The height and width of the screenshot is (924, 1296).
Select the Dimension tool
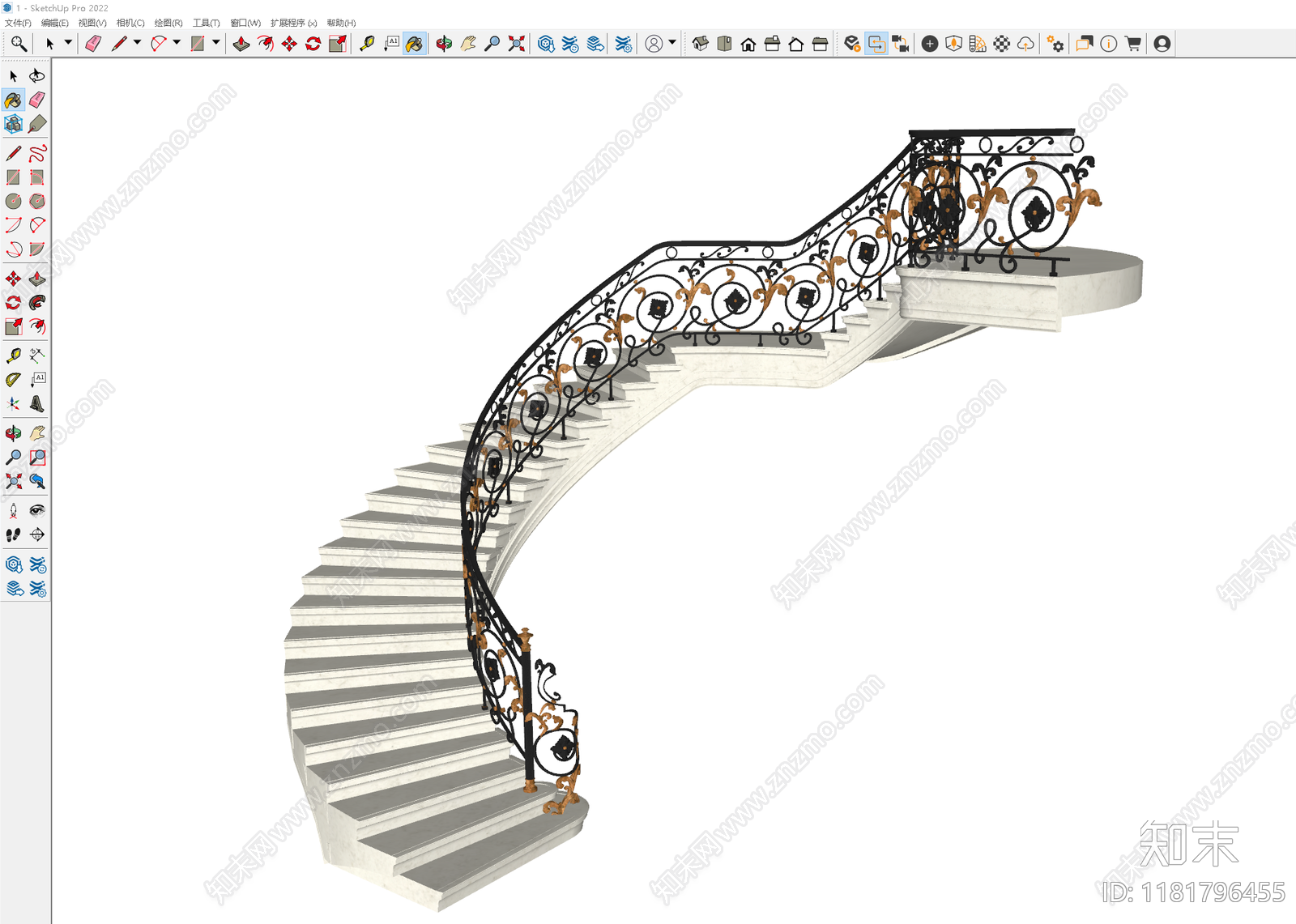pyautogui.click(x=37, y=356)
